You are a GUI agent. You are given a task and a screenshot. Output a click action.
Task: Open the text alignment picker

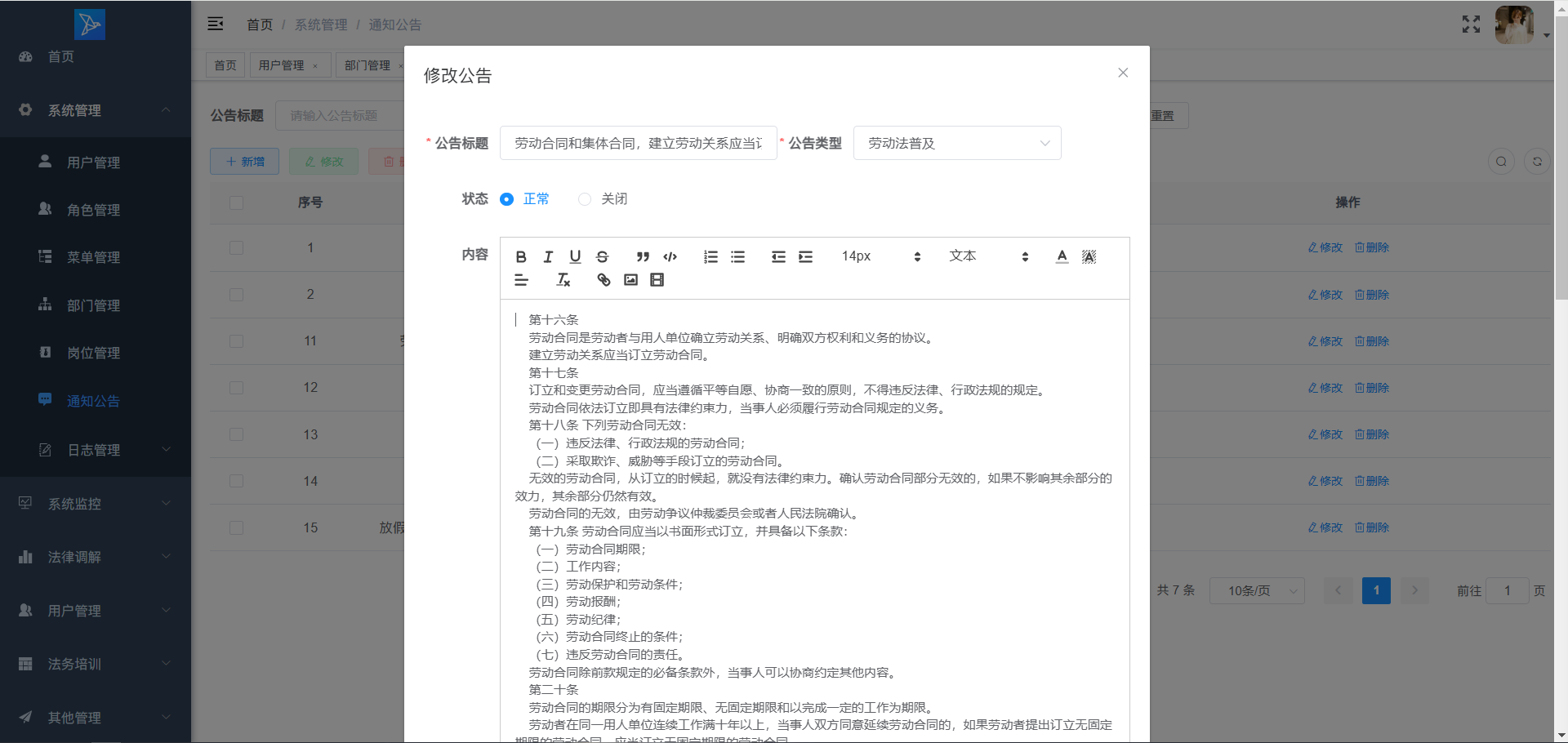521,280
